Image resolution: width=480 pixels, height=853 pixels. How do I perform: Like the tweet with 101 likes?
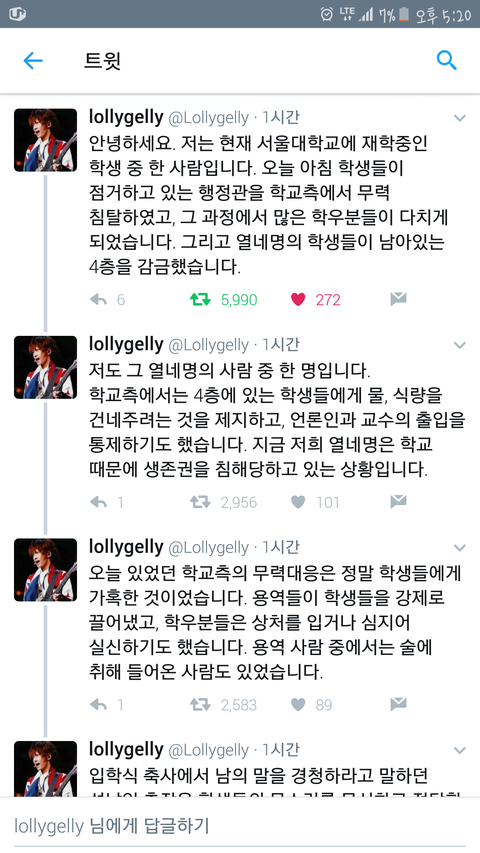pos(298,502)
